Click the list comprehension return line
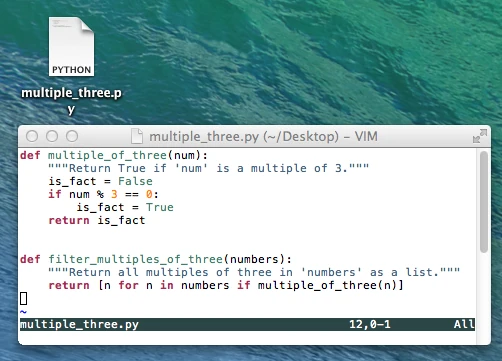The height and width of the screenshot is (361, 502). [226, 285]
